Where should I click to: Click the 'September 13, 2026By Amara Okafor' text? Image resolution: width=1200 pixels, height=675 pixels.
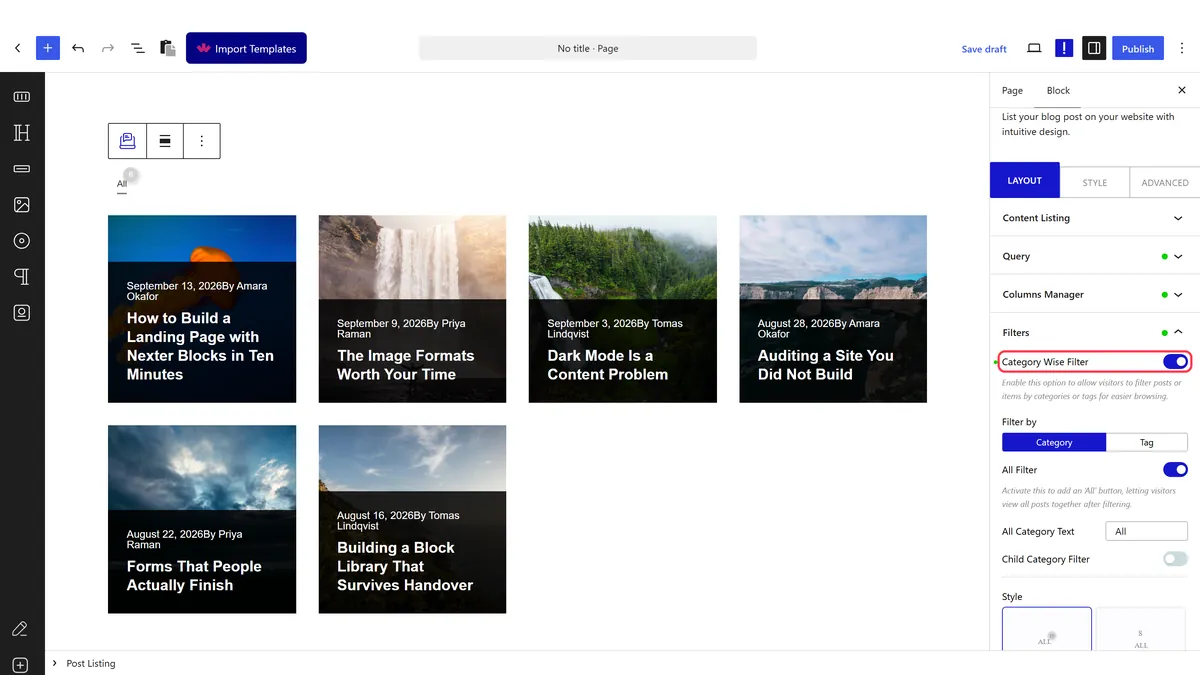[197, 291]
